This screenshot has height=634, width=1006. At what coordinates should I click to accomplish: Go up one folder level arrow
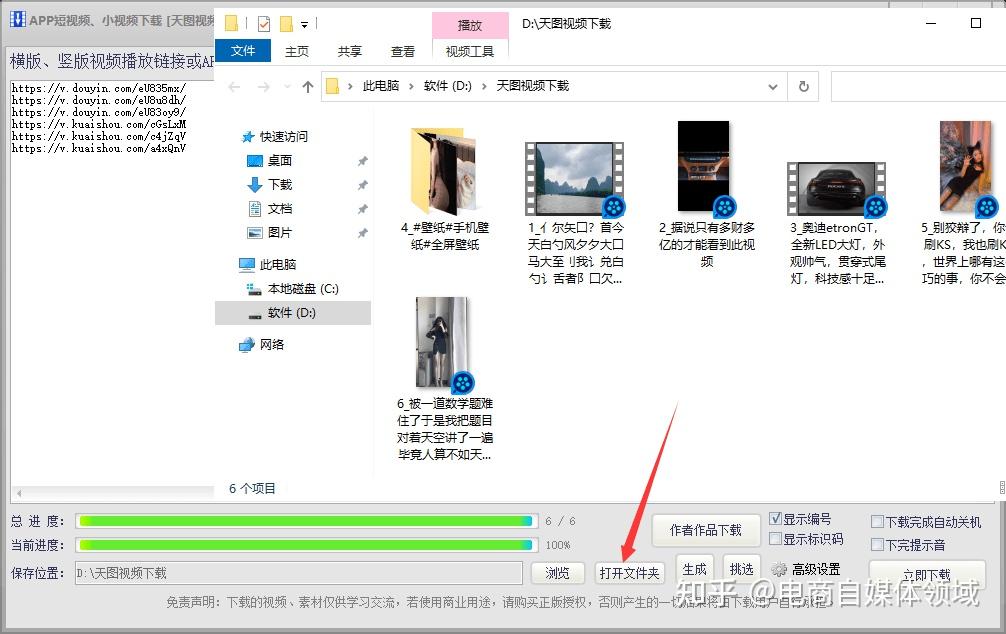(x=308, y=87)
